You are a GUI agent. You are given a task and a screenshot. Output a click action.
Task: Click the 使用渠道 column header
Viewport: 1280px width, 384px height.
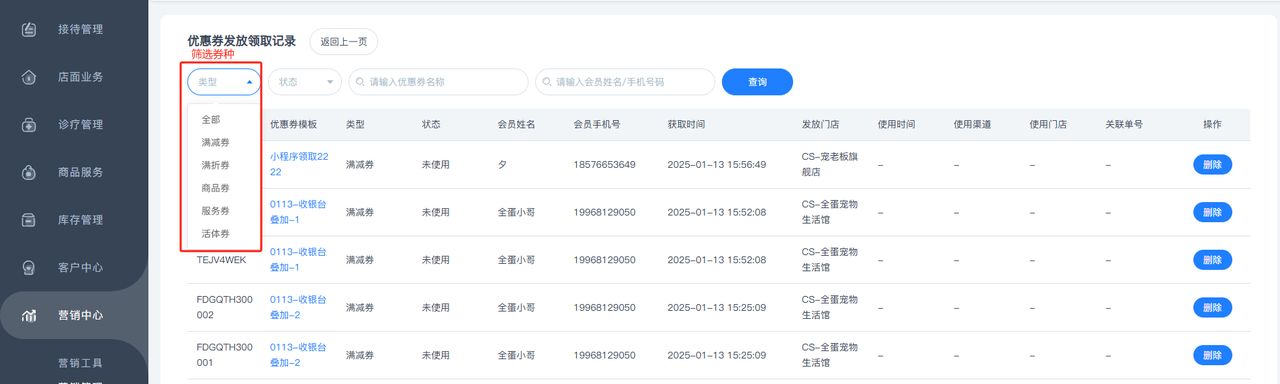click(x=972, y=125)
